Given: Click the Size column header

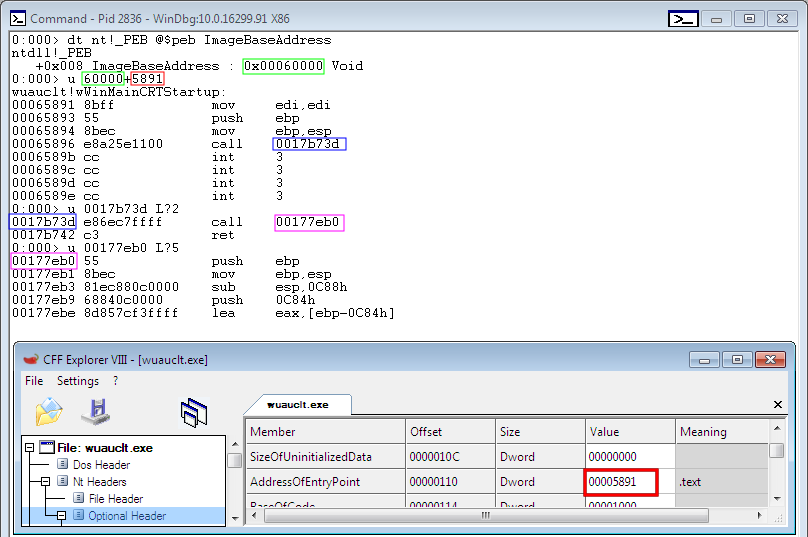Looking at the screenshot, I should pos(540,431).
